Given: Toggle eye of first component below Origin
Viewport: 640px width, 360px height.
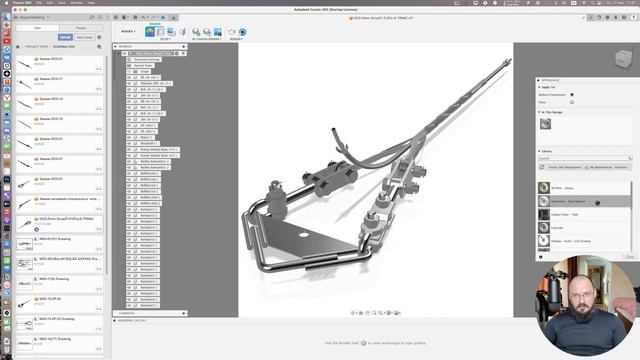Looking at the screenshot, I should 129,77.
